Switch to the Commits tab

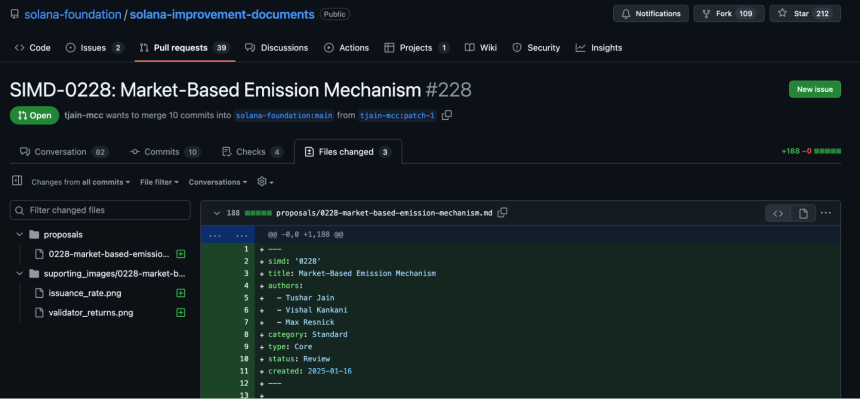(166, 152)
